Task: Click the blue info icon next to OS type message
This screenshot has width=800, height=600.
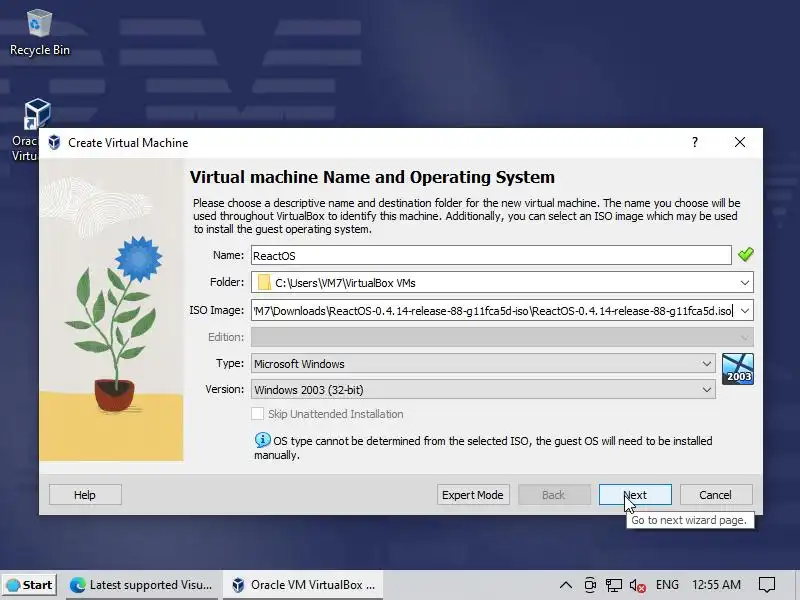Action: (262, 440)
